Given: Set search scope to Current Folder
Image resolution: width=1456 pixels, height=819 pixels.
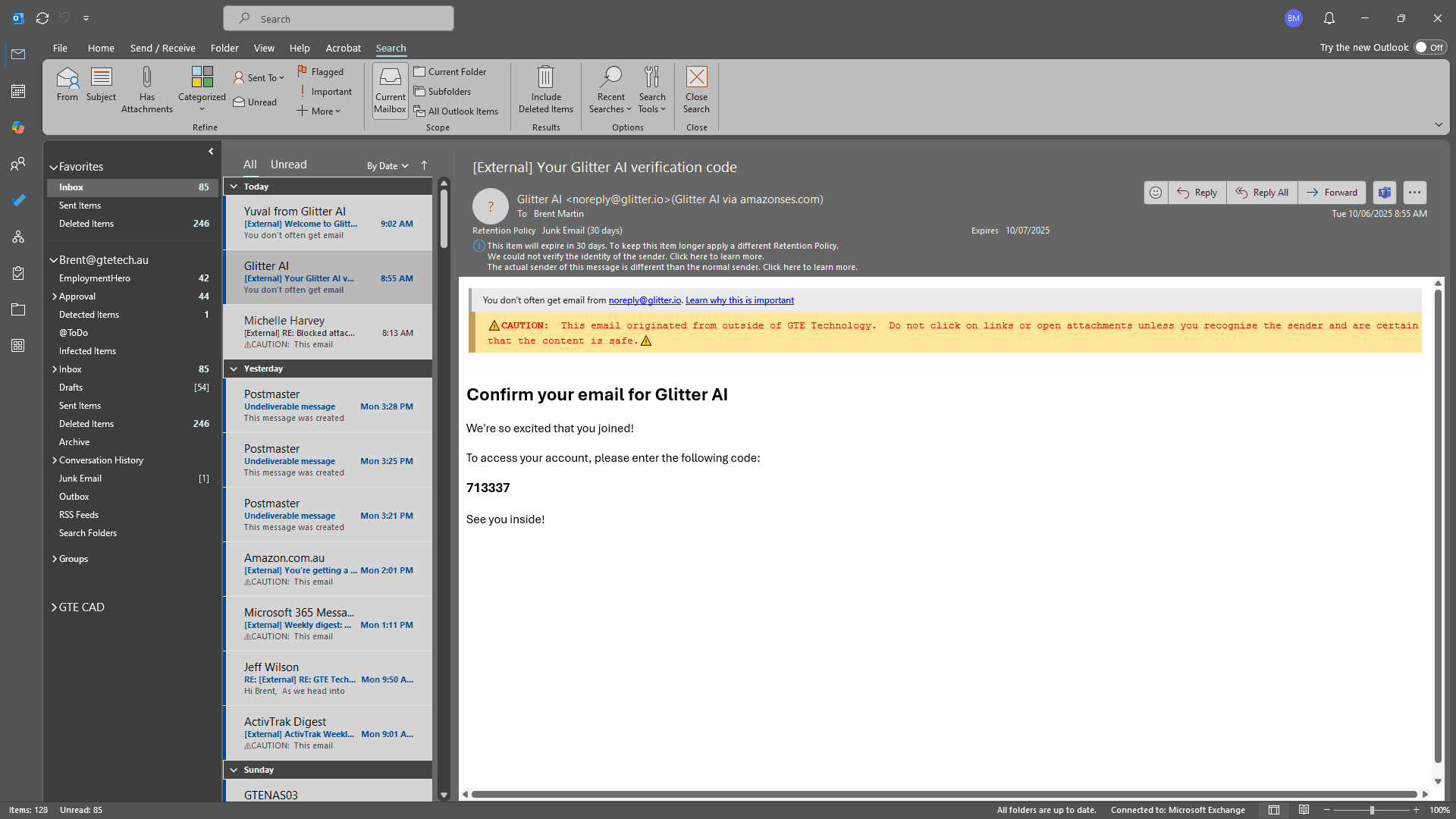Looking at the screenshot, I should coord(450,71).
